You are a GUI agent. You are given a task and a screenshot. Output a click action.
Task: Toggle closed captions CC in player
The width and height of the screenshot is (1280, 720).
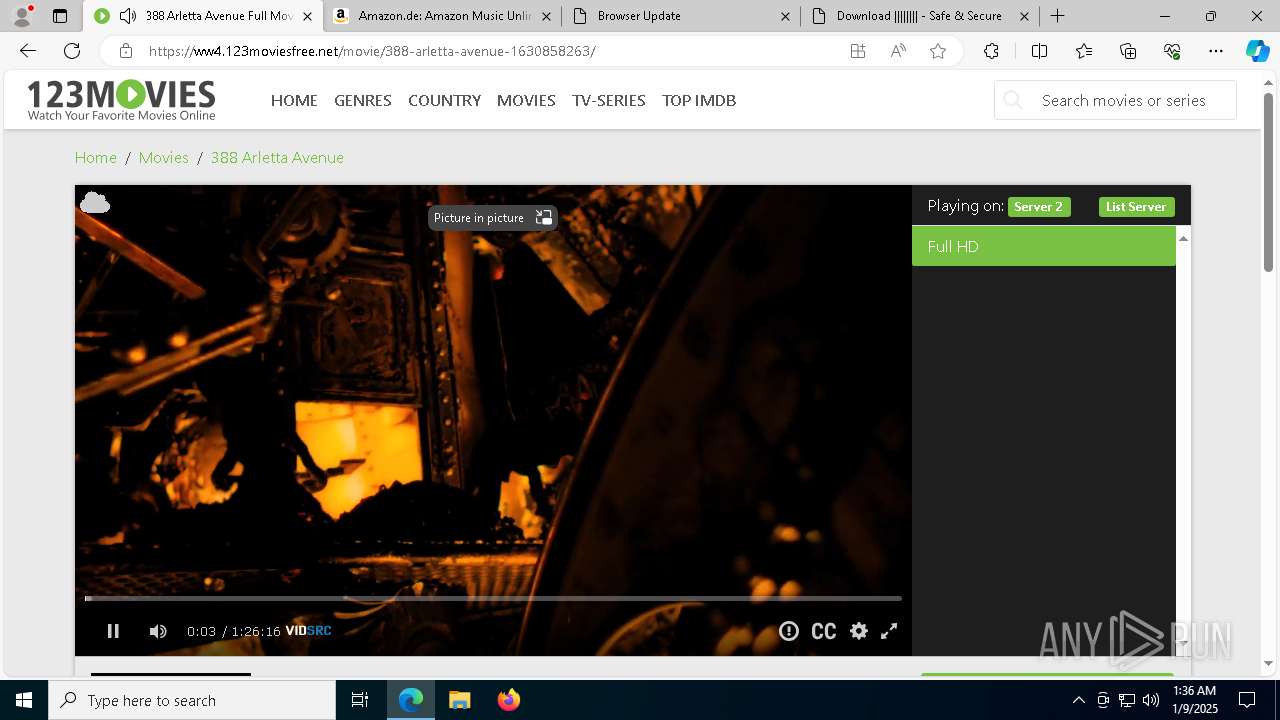click(x=824, y=631)
